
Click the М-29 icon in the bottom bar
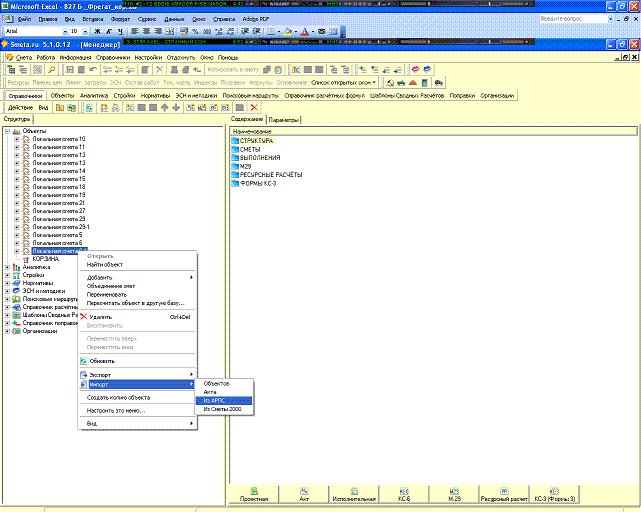point(454,493)
